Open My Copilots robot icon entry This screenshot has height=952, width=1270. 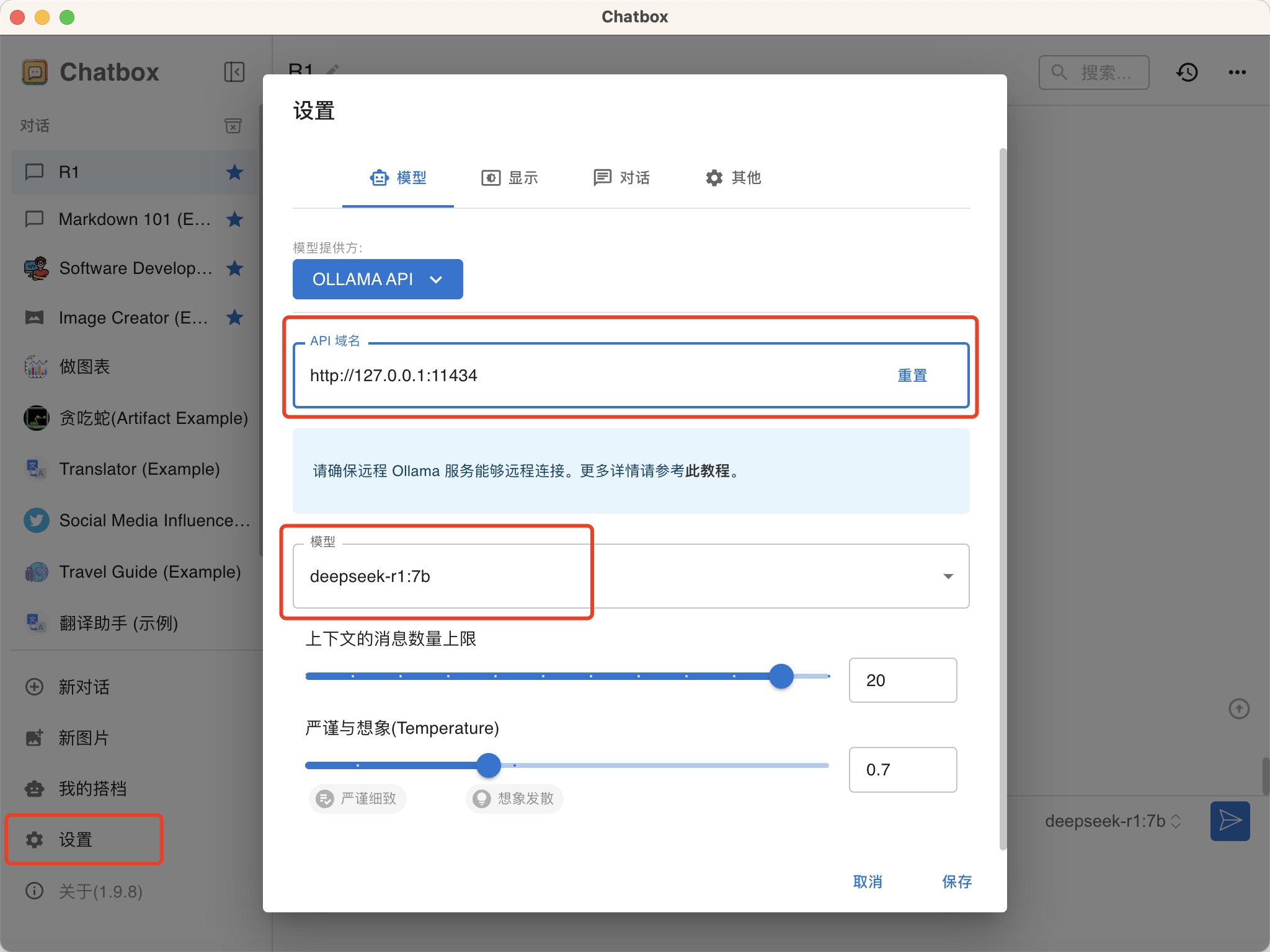(x=92, y=788)
